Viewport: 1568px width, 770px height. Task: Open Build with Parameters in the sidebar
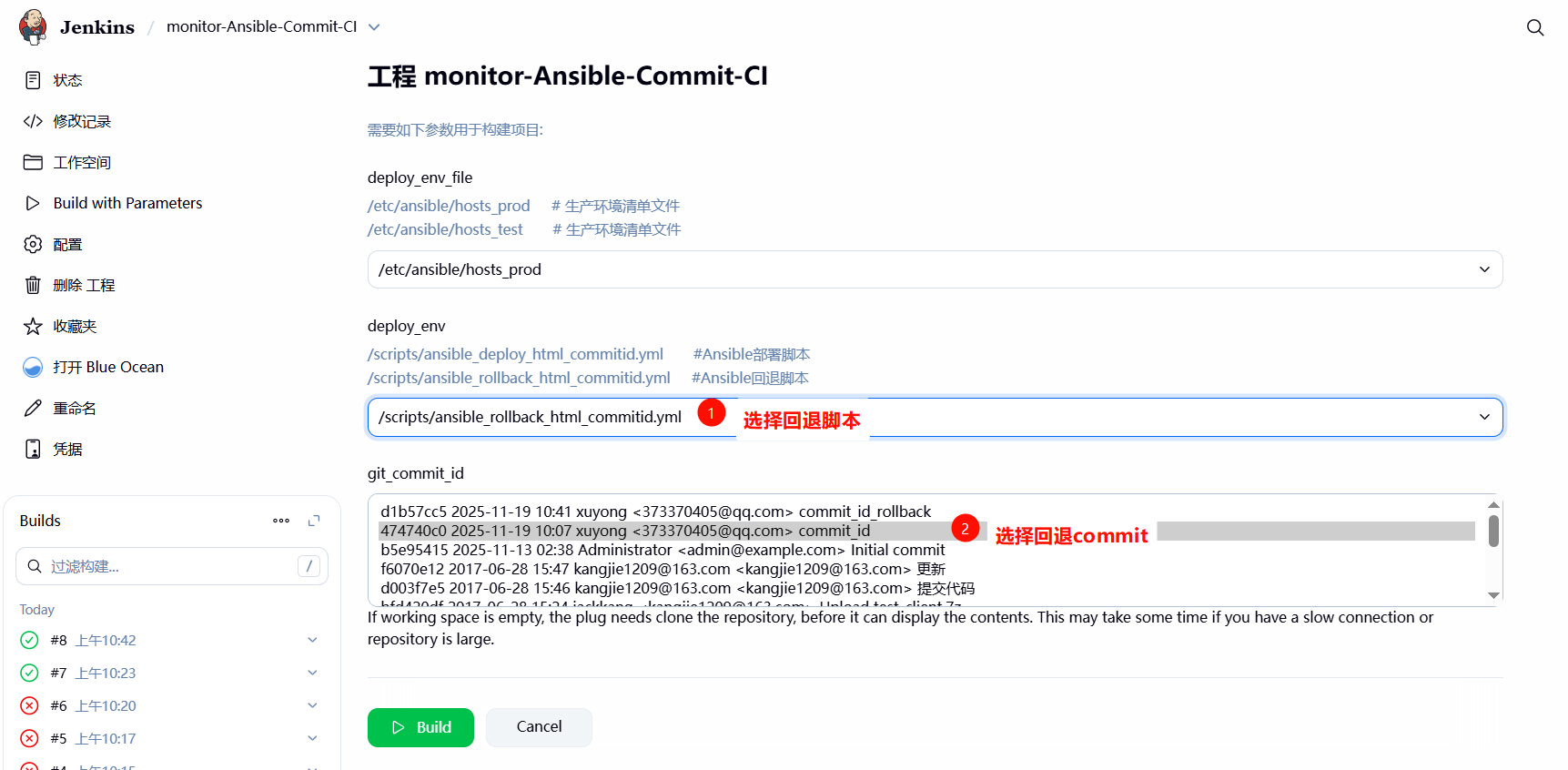(127, 203)
